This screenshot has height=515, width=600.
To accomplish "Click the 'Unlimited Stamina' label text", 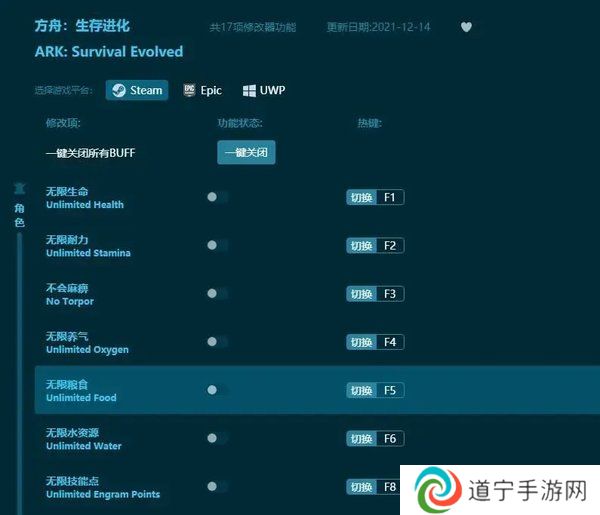I will tap(88, 253).
